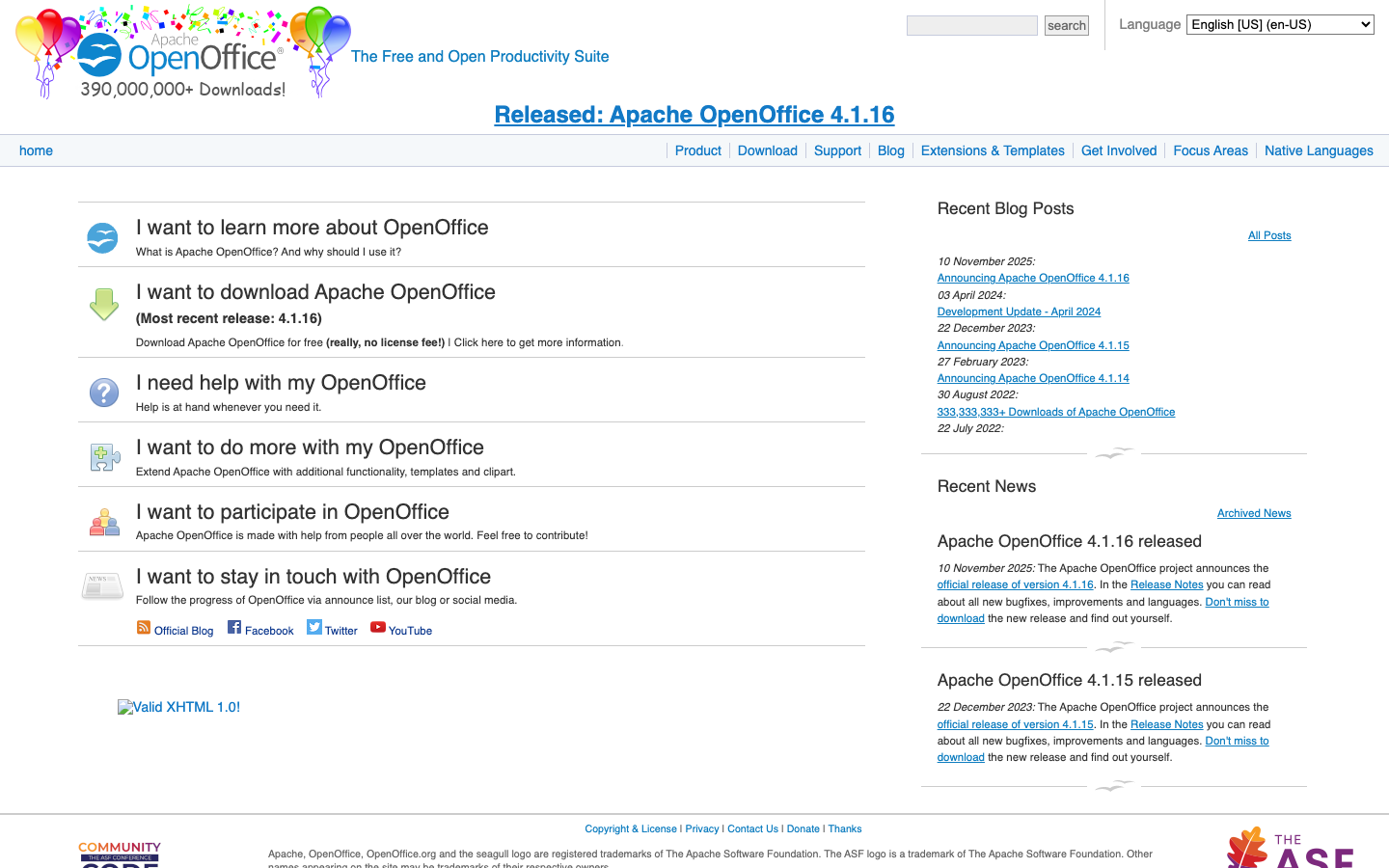
Task: Click Privacy footer link
Action: pyautogui.click(x=702, y=829)
